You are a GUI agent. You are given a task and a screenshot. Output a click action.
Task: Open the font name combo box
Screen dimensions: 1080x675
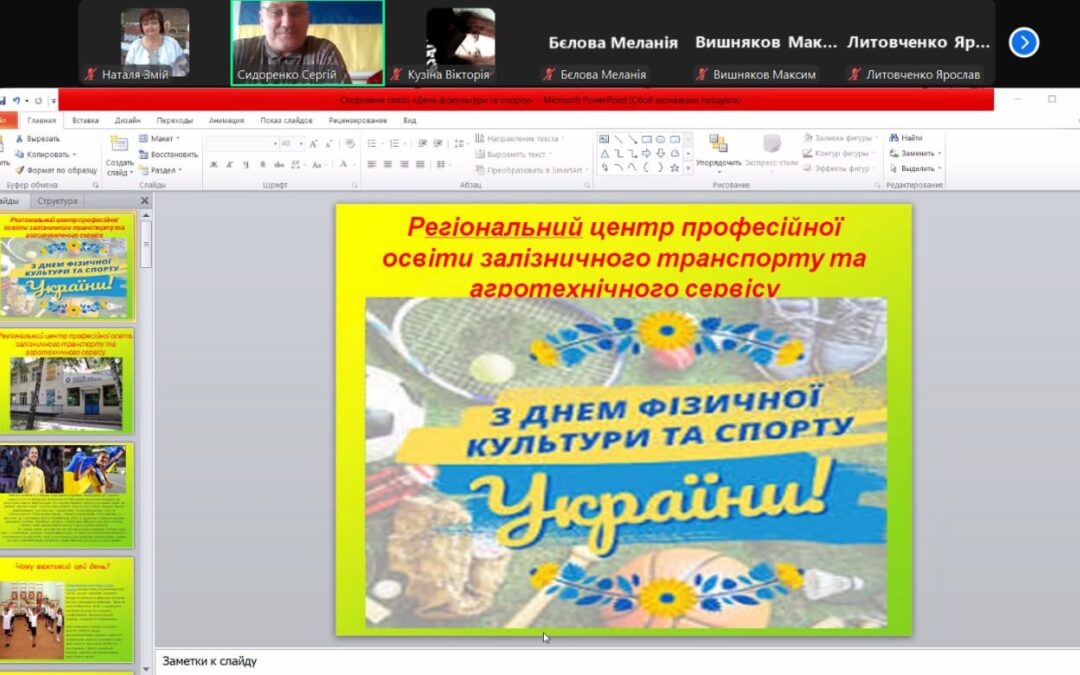click(x=242, y=143)
